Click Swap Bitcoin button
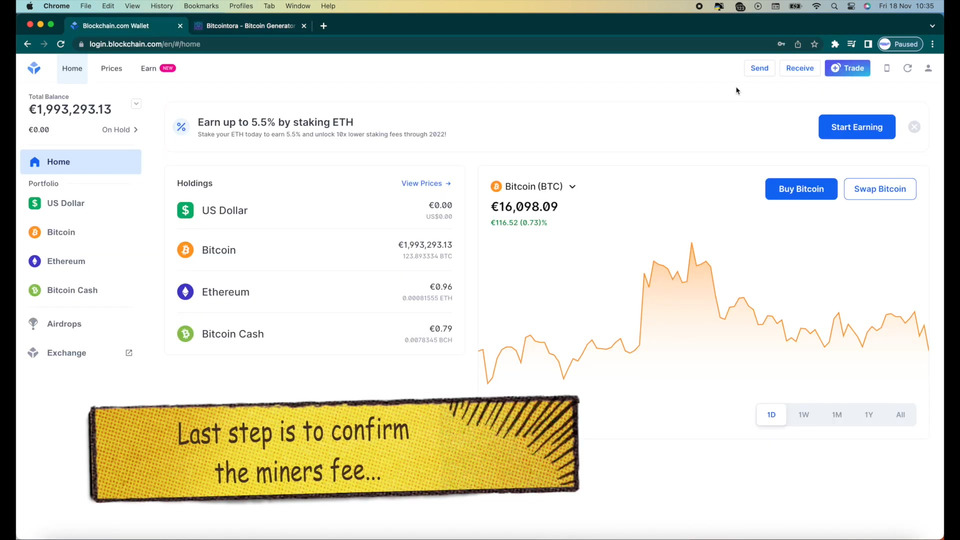Viewport: 960px width, 540px height. click(x=880, y=189)
